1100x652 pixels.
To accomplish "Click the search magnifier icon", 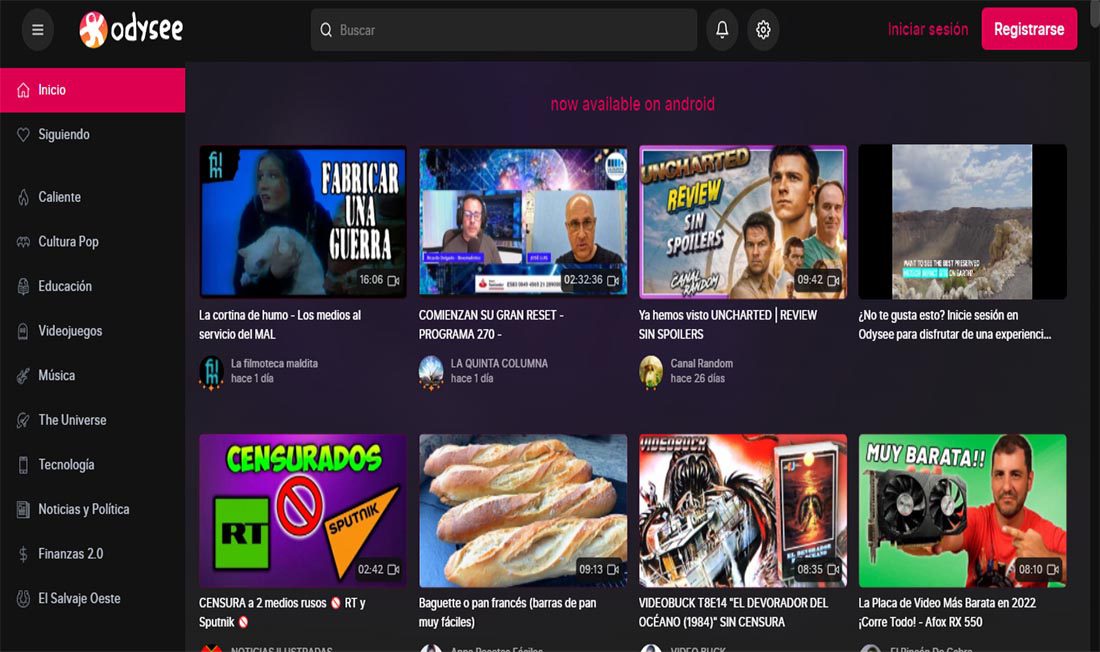I will coord(326,30).
